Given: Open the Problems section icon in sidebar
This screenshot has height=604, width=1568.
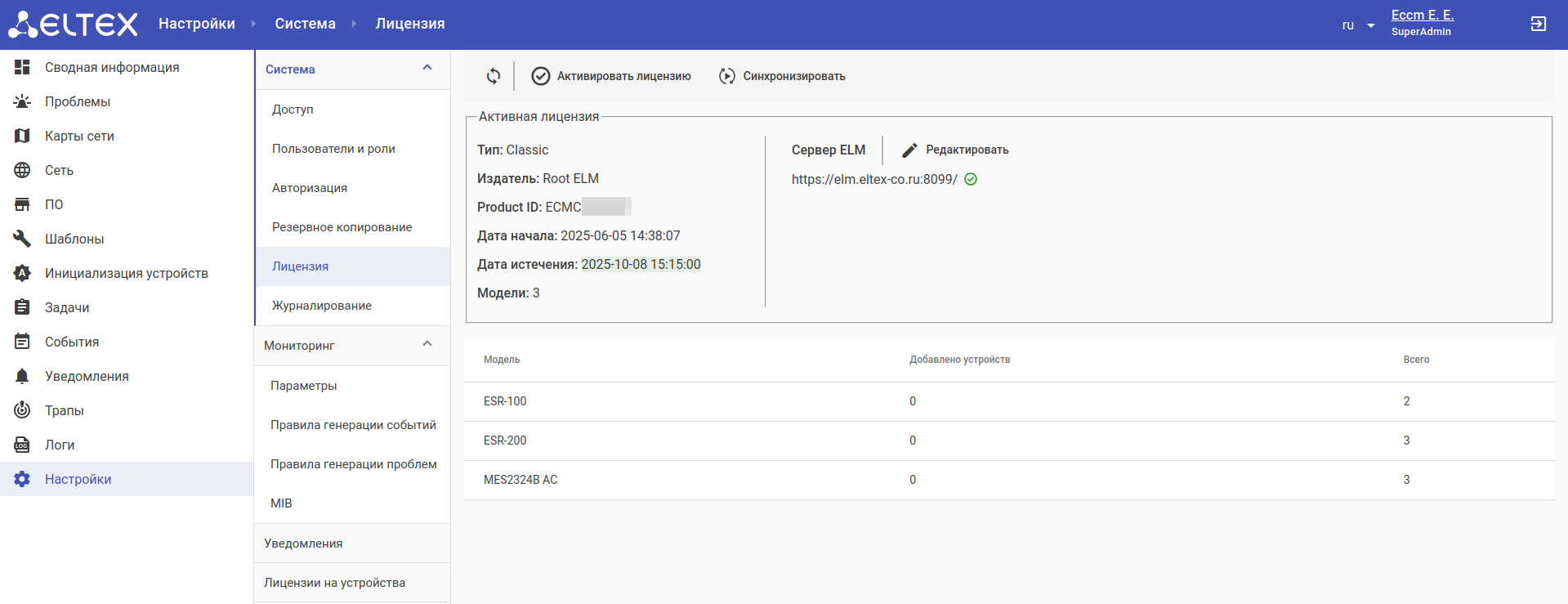Looking at the screenshot, I should point(22,101).
